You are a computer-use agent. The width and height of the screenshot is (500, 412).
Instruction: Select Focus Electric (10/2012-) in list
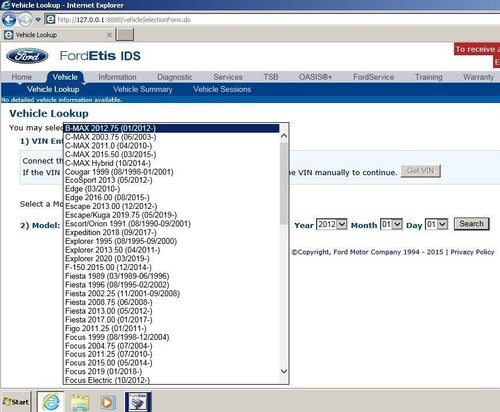pyautogui.click(x=172, y=380)
